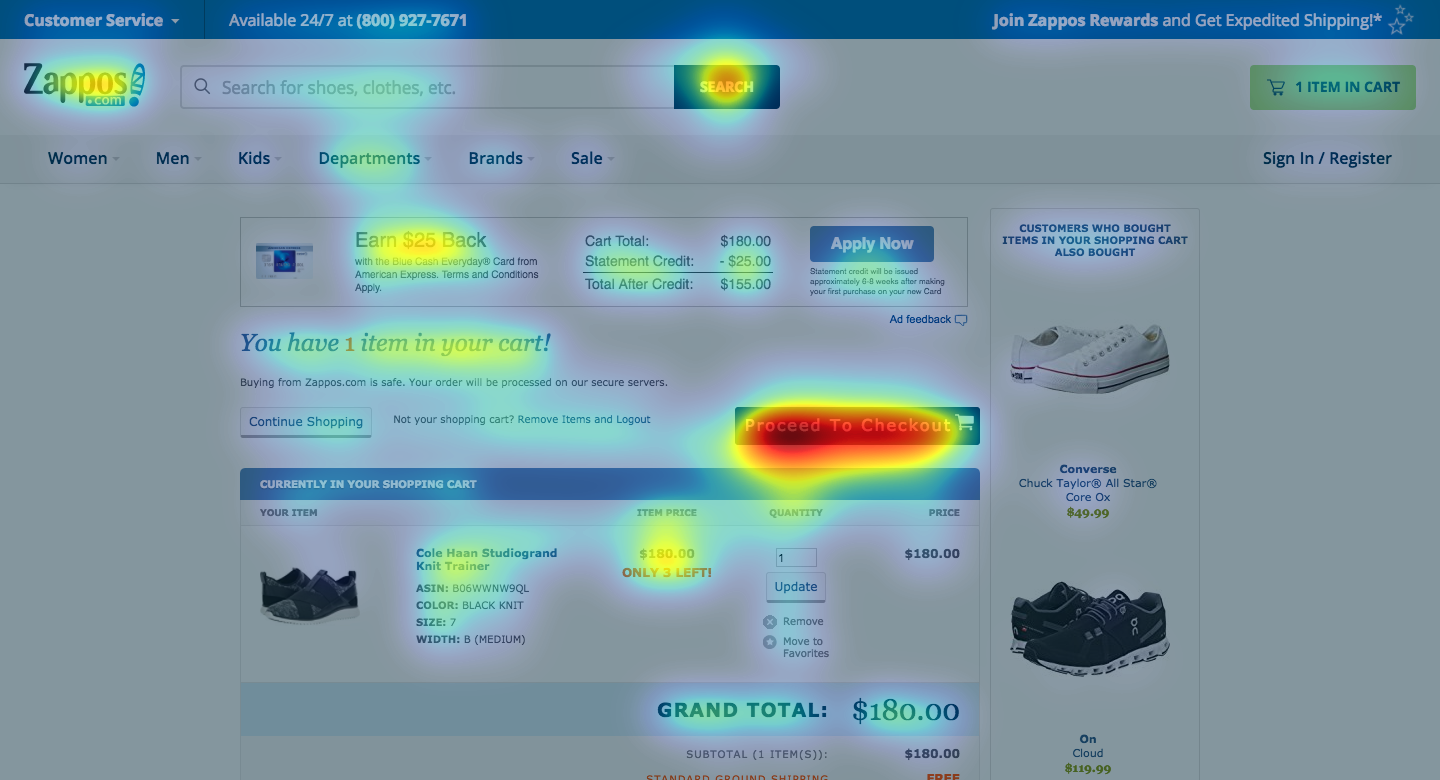Viewport: 1440px width, 780px height.
Task: Open the On Cloud black shoe thumbnail
Action: pos(1088,629)
